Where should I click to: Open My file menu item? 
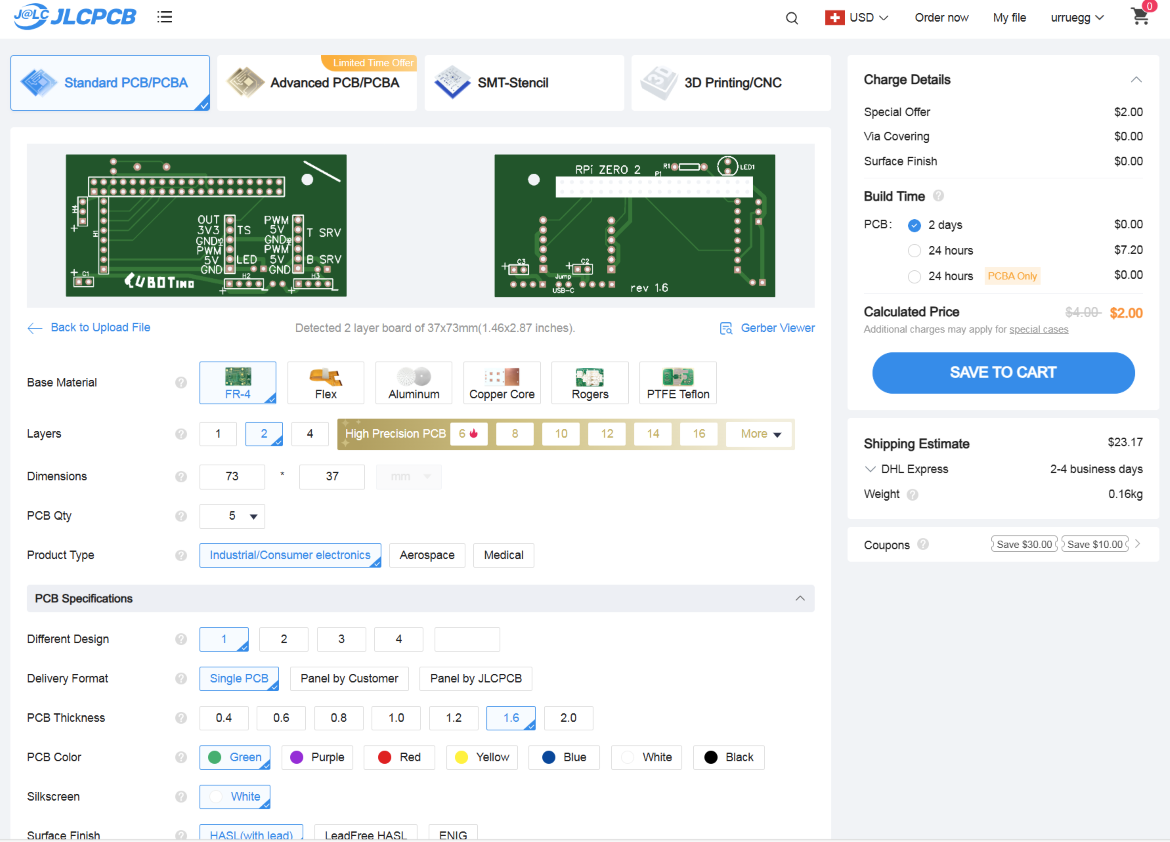1010,17
